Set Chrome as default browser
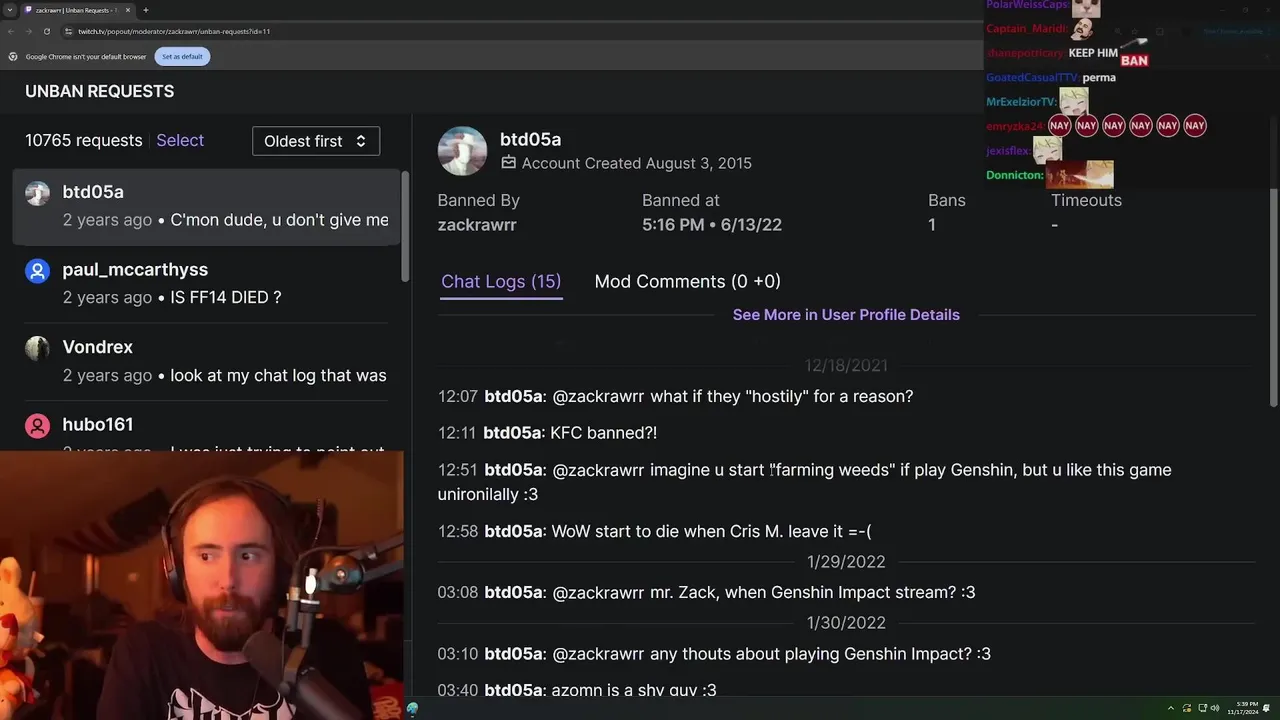1280x720 pixels. tap(182, 56)
